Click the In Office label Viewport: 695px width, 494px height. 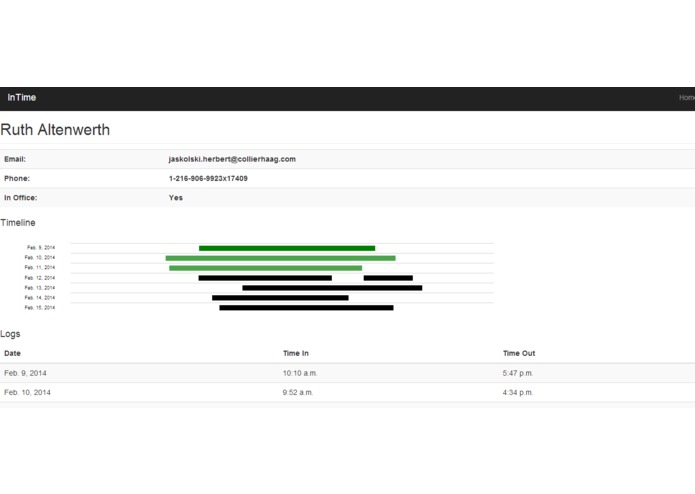tap(20, 198)
